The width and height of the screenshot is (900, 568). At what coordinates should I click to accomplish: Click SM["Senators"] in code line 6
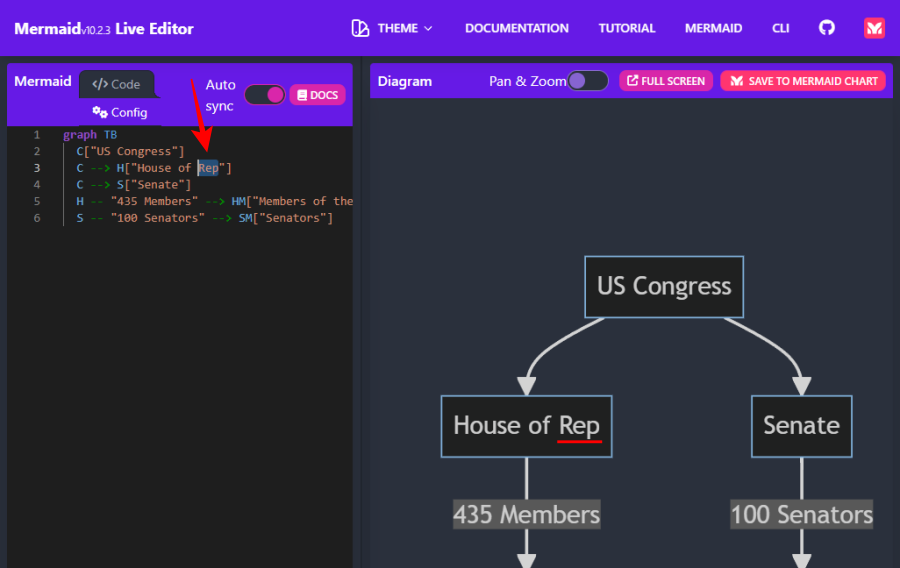click(286, 218)
